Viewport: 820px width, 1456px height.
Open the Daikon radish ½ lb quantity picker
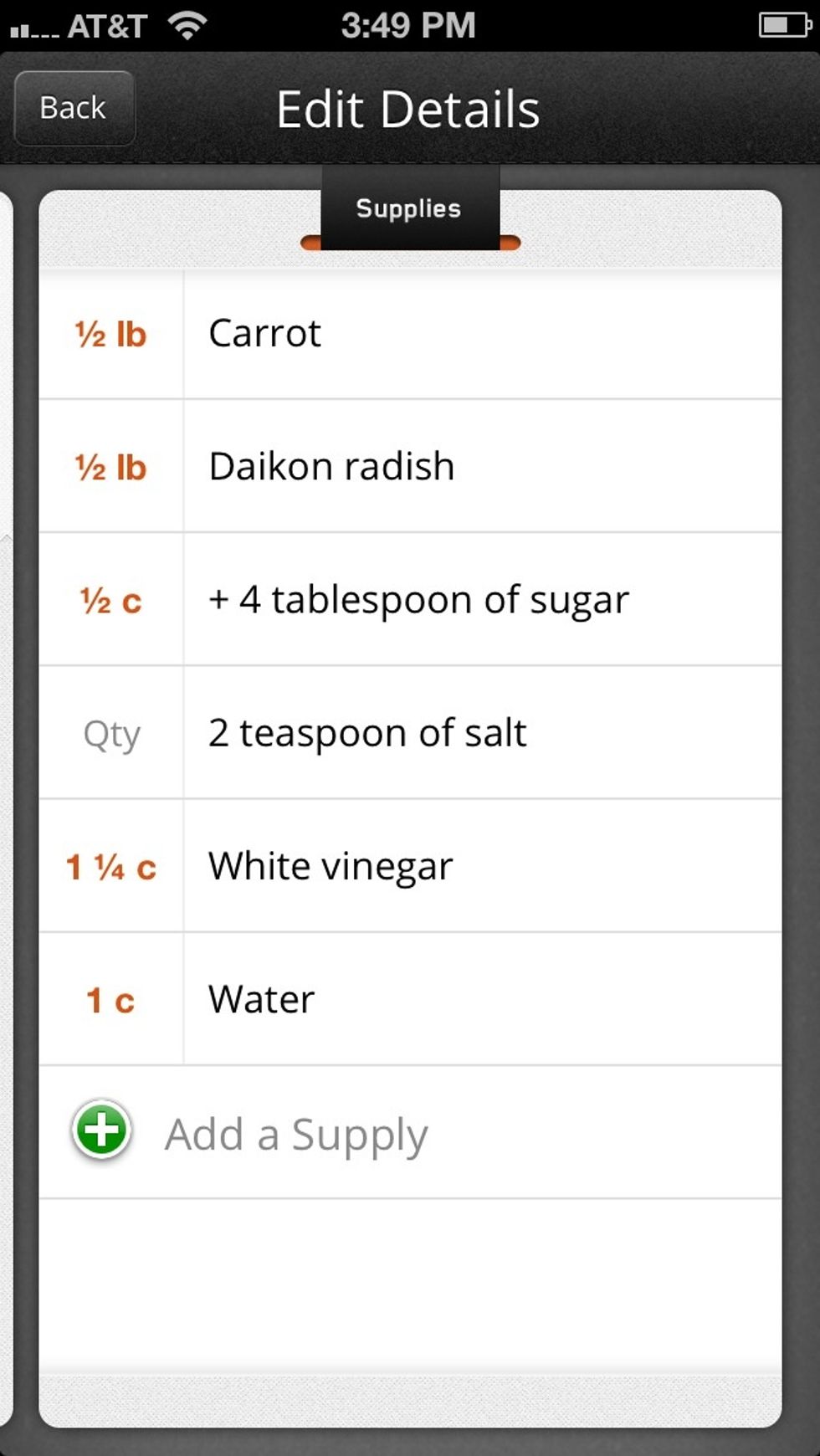click(110, 467)
